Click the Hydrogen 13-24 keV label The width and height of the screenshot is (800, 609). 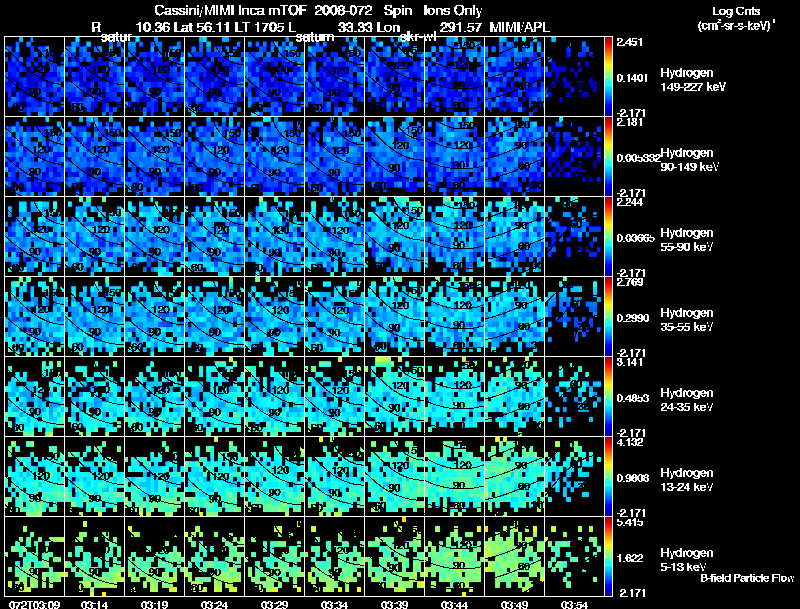point(687,480)
